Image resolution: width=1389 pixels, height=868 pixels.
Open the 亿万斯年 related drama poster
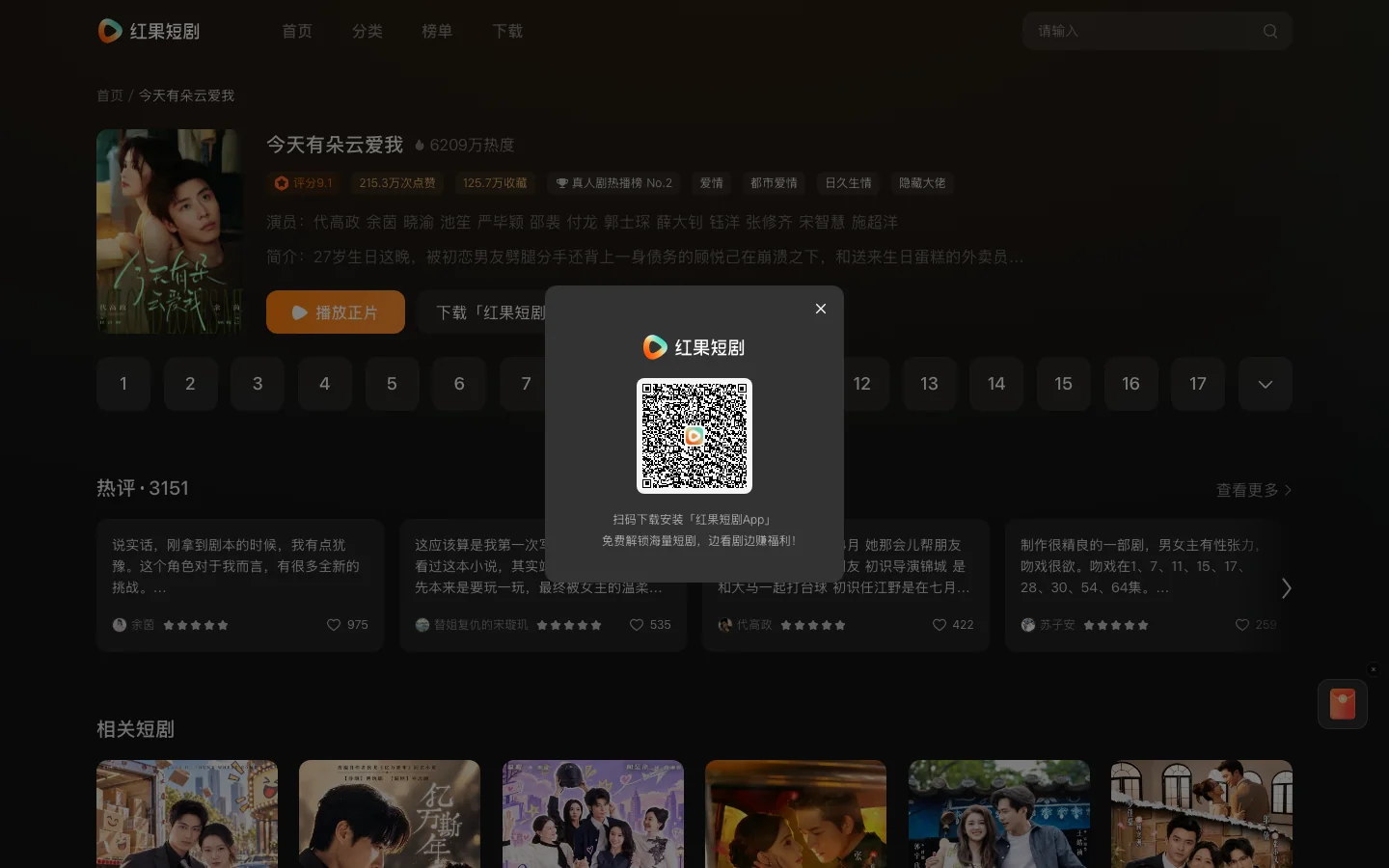[390, 814]
